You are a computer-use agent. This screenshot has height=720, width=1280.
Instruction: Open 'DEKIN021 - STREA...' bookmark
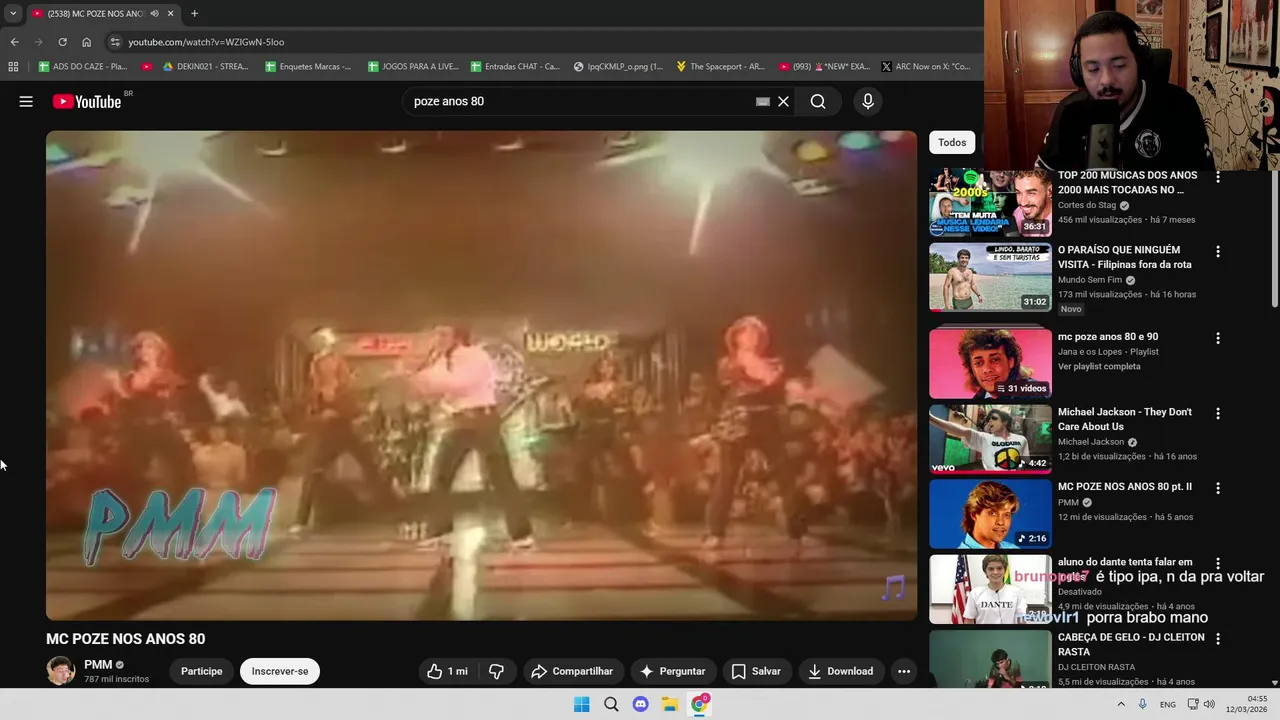click(x=205, y=67)
